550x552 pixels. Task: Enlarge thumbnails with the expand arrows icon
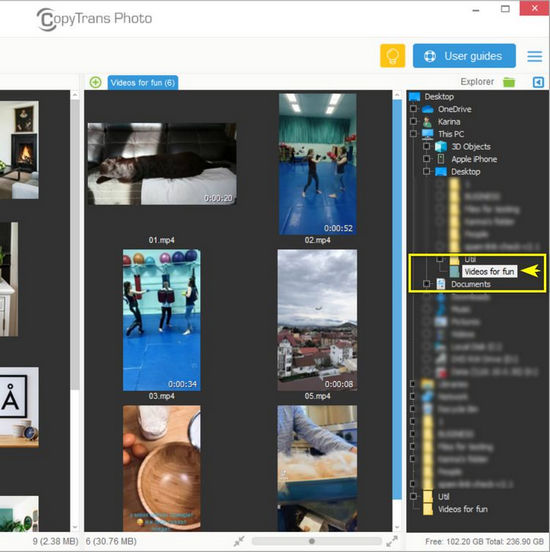[392, 541]
